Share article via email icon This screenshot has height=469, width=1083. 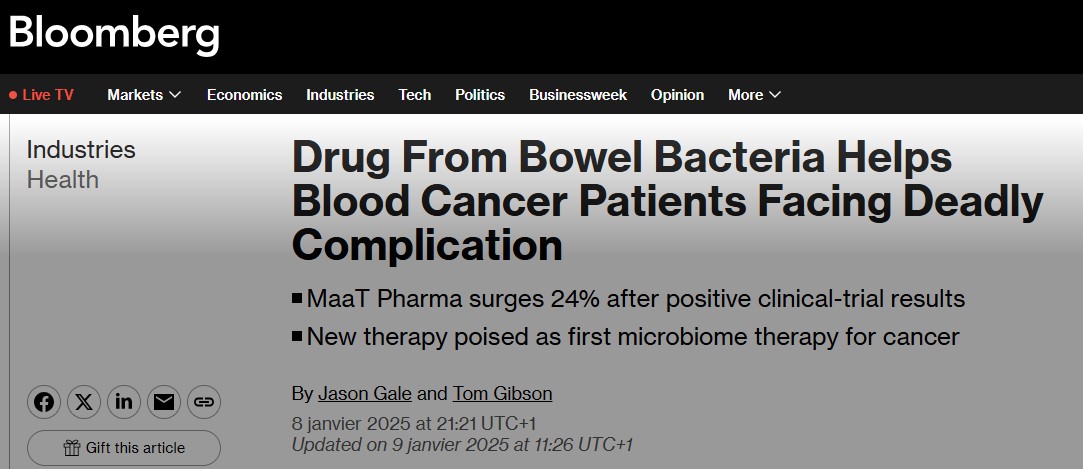point(164,402)
